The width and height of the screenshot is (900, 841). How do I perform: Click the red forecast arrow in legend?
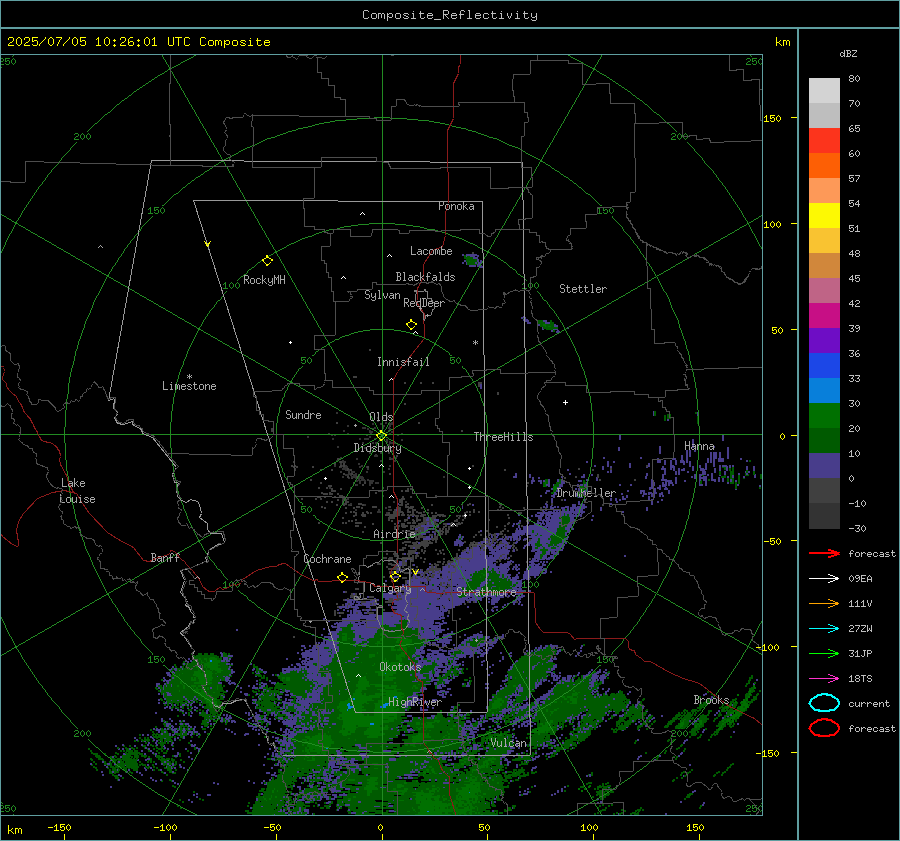click(824, 553)
